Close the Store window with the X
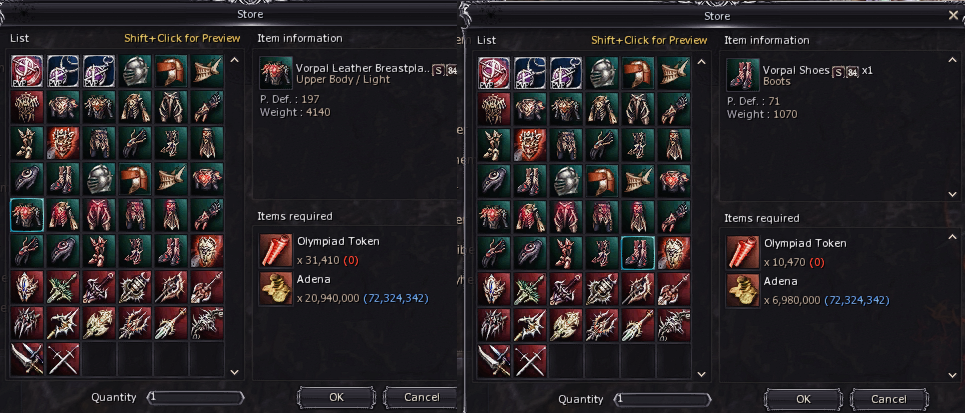The height and width of the screenshot is (413, 965). click(953, 15)
